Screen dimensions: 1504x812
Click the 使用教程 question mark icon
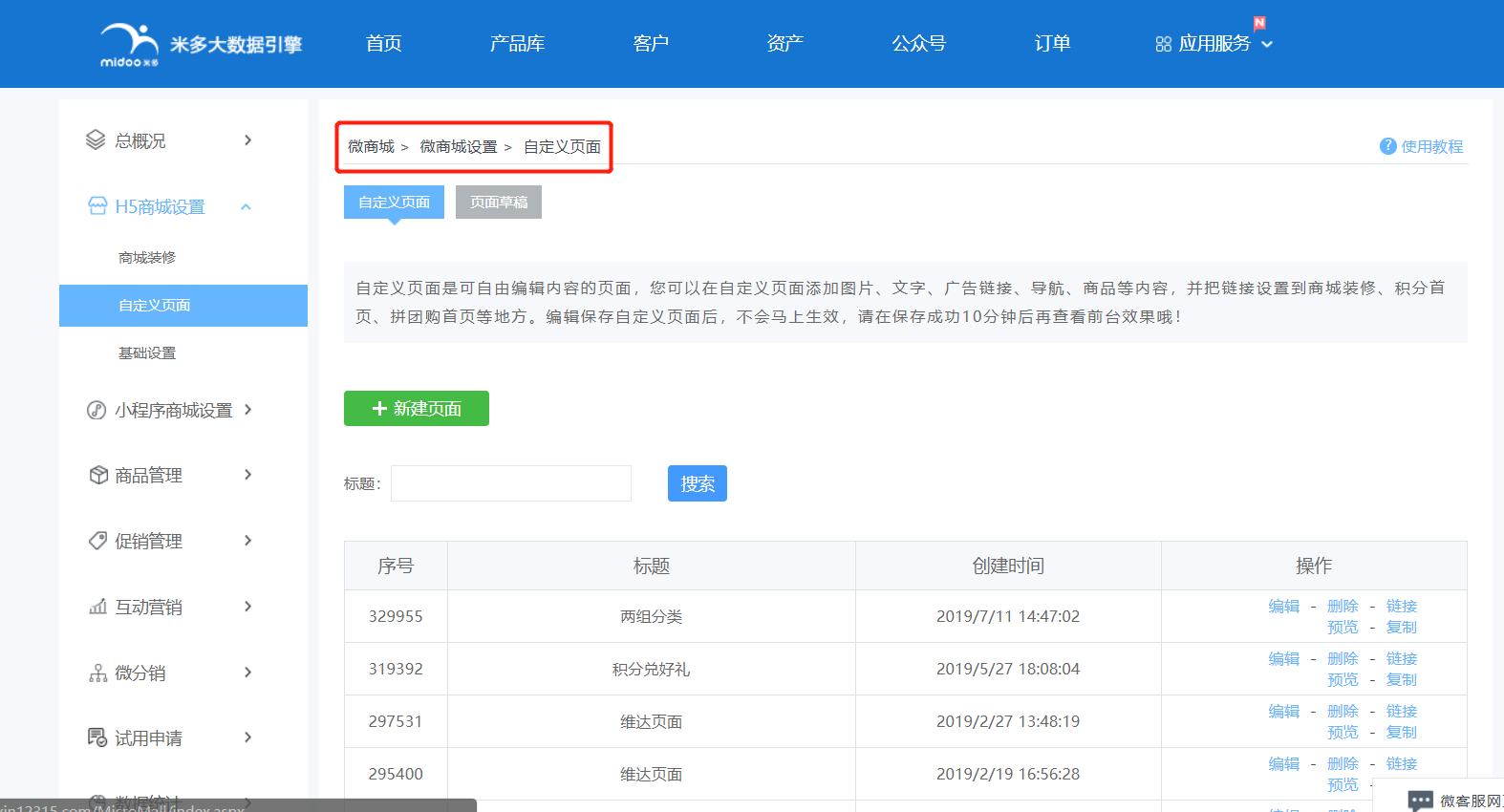pos(1388,146)
